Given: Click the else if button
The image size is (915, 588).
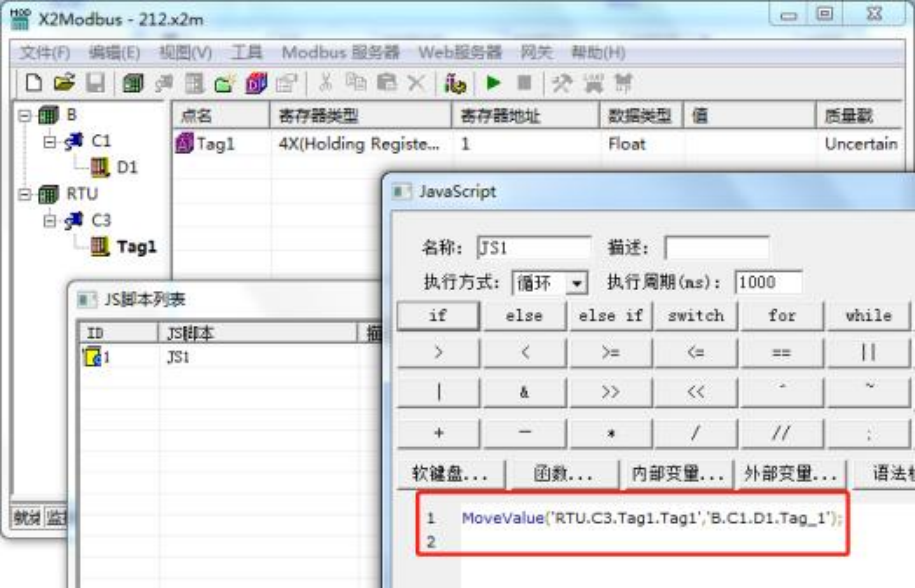Looking at the screenshot, I should pos(610,316).
